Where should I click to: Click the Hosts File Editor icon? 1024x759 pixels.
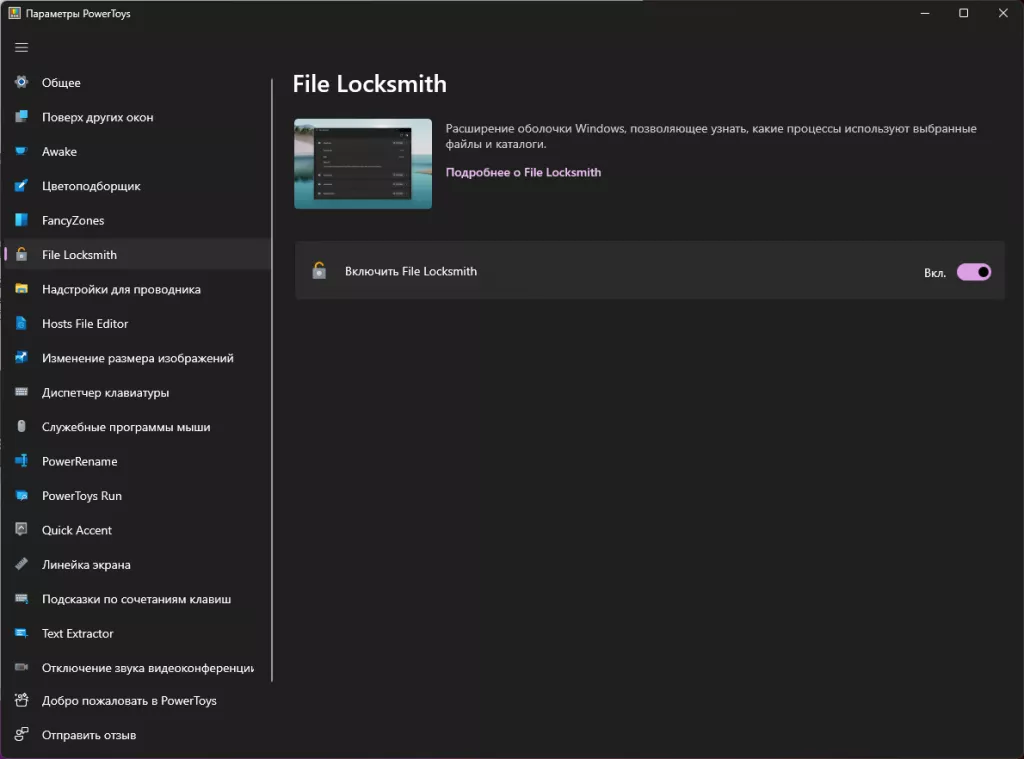(21, 324)
